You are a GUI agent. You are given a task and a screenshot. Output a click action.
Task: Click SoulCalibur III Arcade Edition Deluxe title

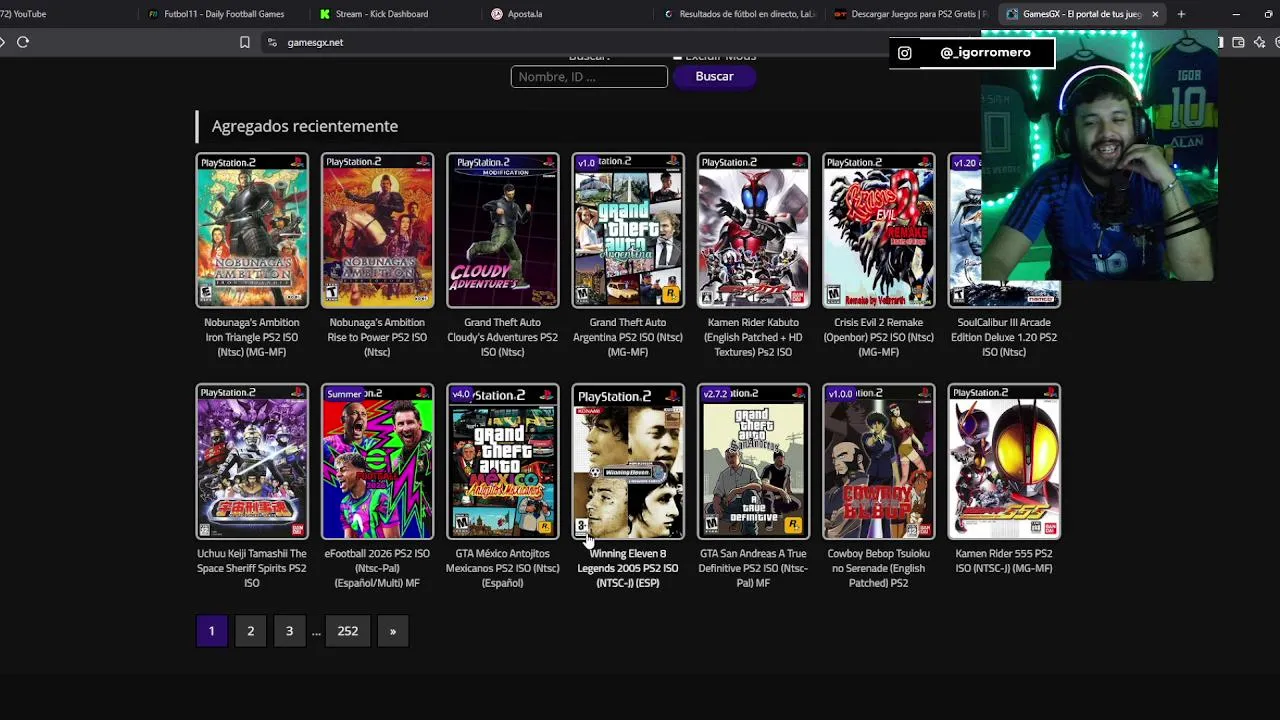[1004, 337]
